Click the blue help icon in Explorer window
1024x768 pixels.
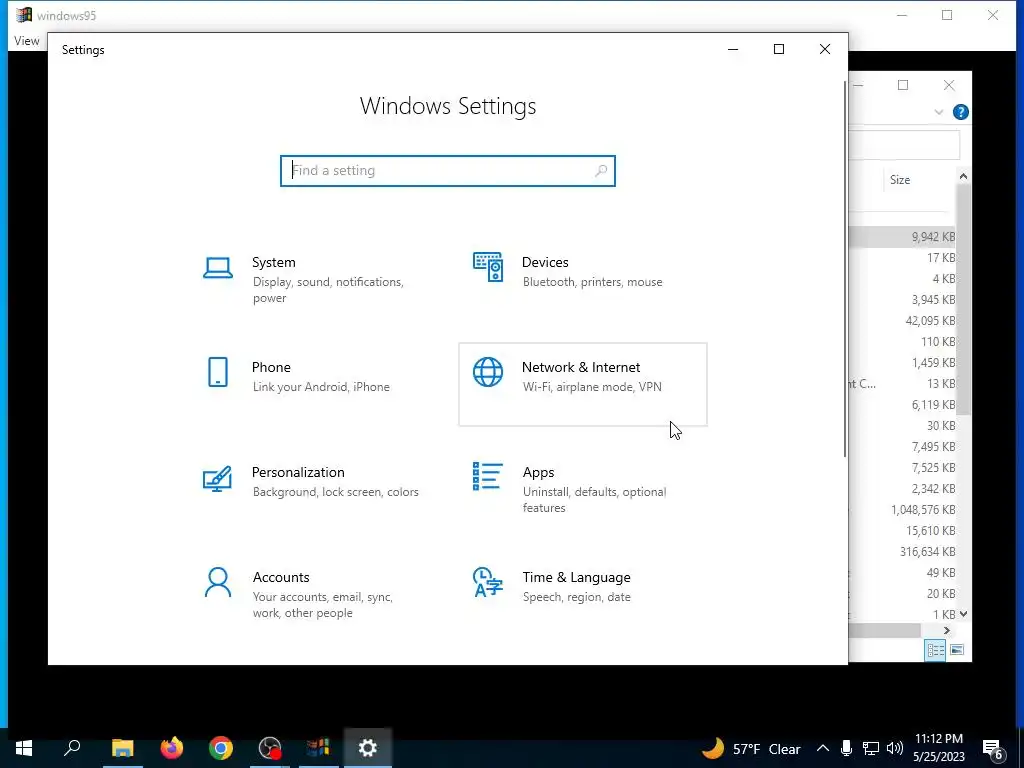(960, 112)
